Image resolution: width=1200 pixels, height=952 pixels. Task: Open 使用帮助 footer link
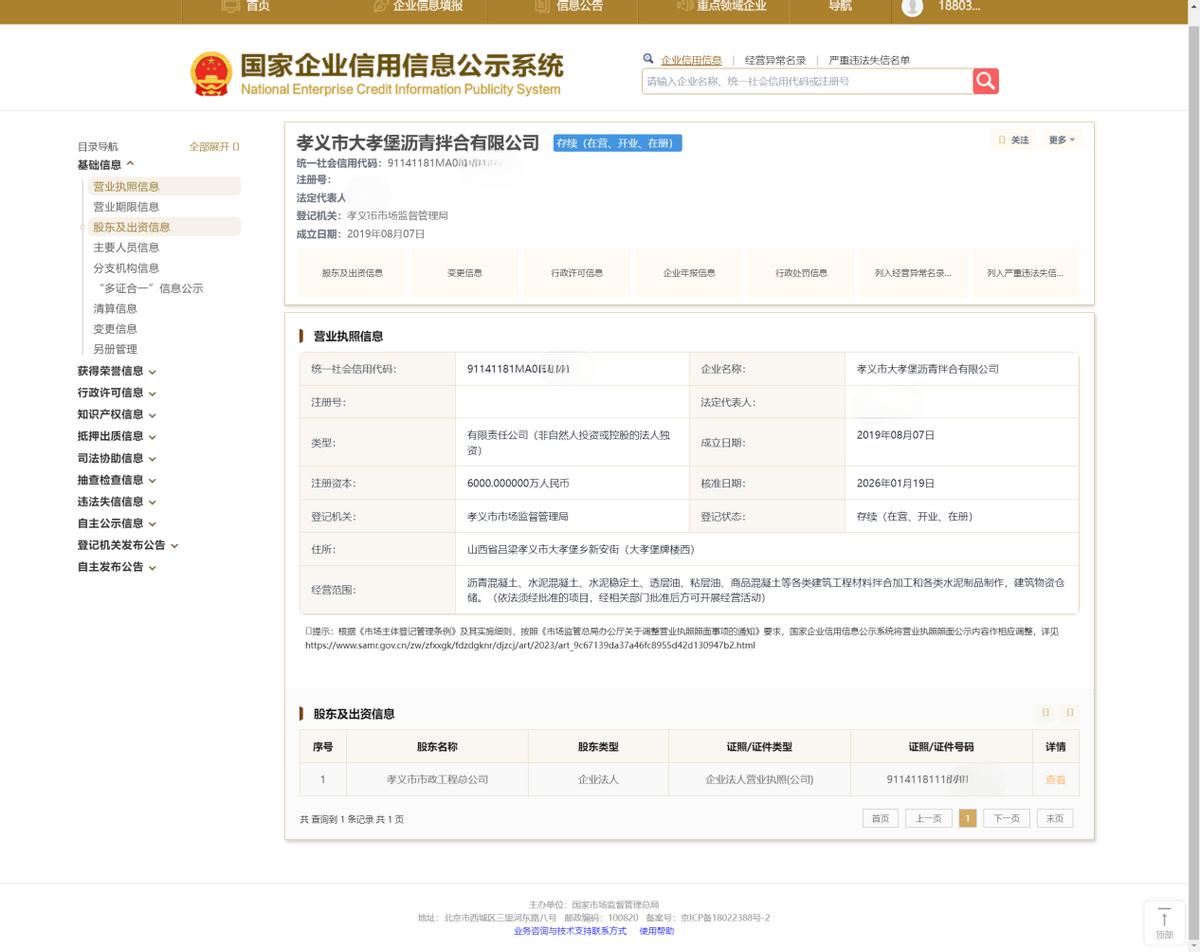657,931
